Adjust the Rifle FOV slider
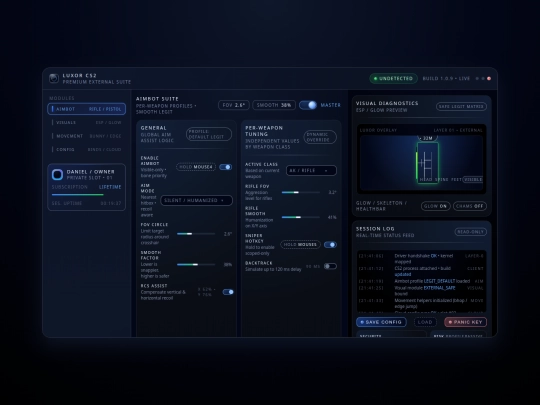 point(301,192)
